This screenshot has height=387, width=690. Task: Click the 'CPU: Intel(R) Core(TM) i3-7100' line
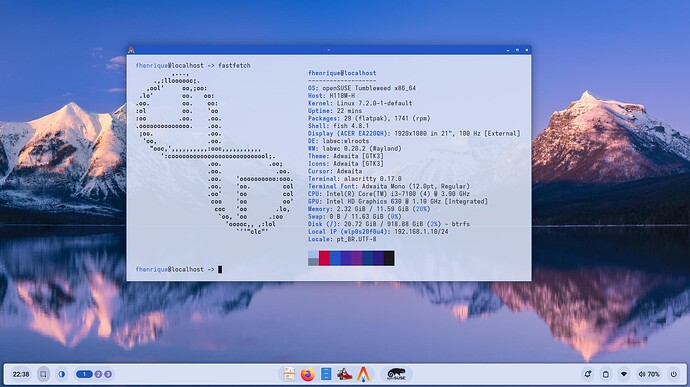pyautogui.click(x=389, y=194)
